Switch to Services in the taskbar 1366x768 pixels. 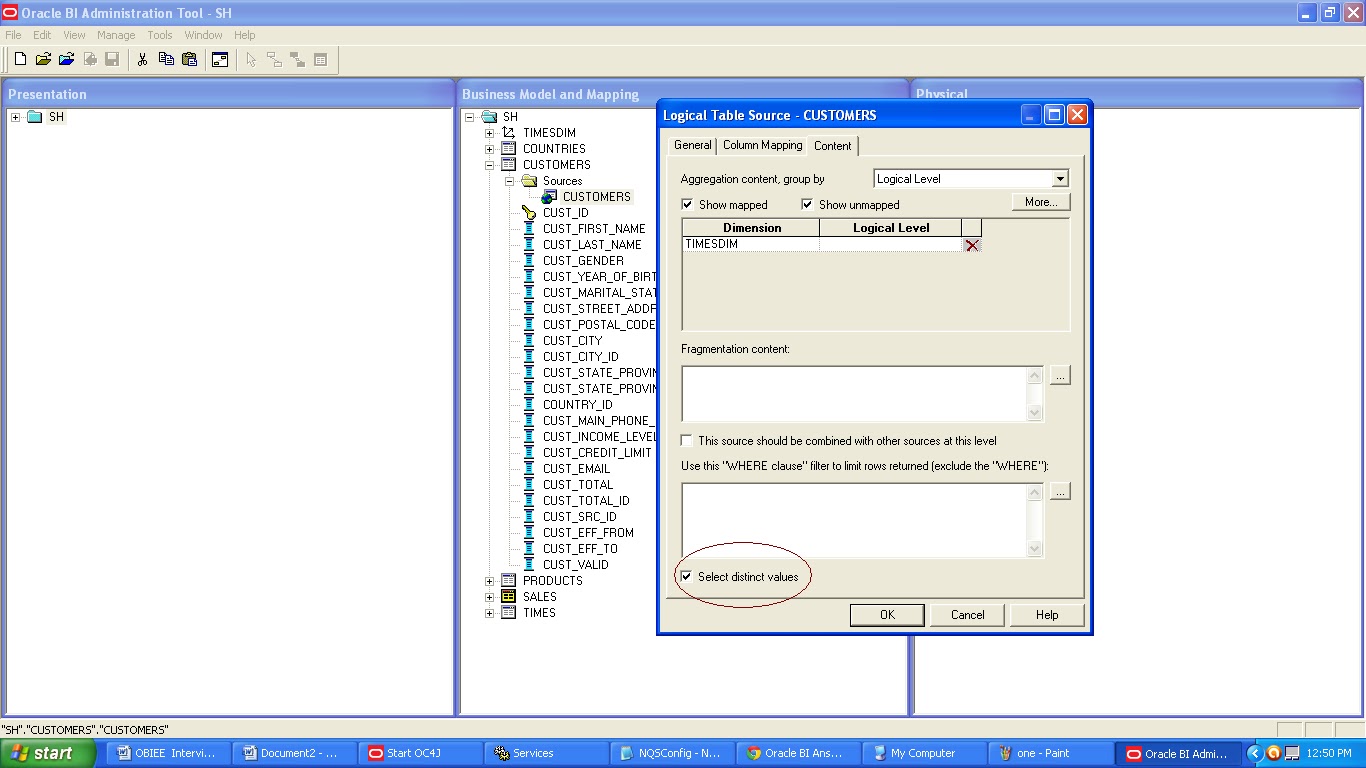546,754
